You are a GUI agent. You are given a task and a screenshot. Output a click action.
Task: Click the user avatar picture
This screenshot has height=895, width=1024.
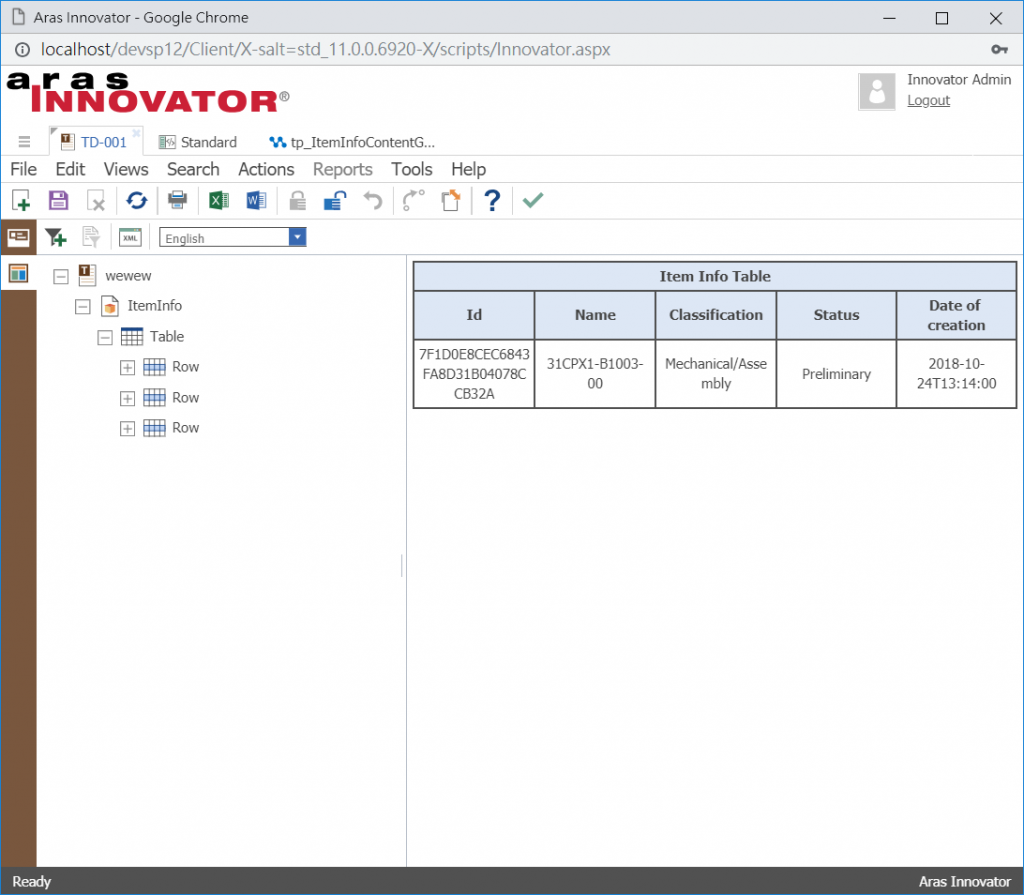click(876, 91)
